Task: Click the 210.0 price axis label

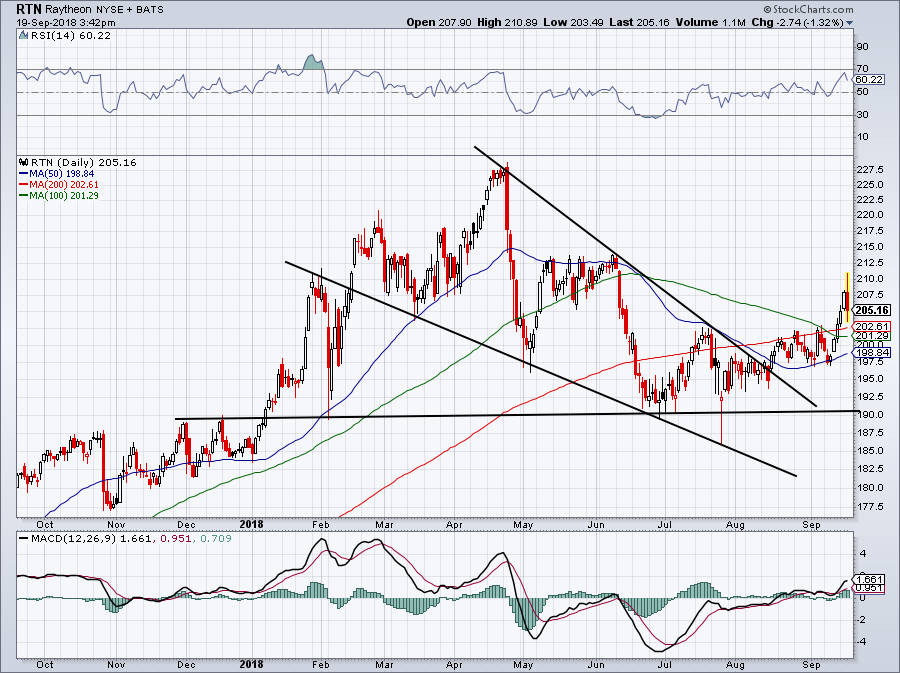Action: 870,279
